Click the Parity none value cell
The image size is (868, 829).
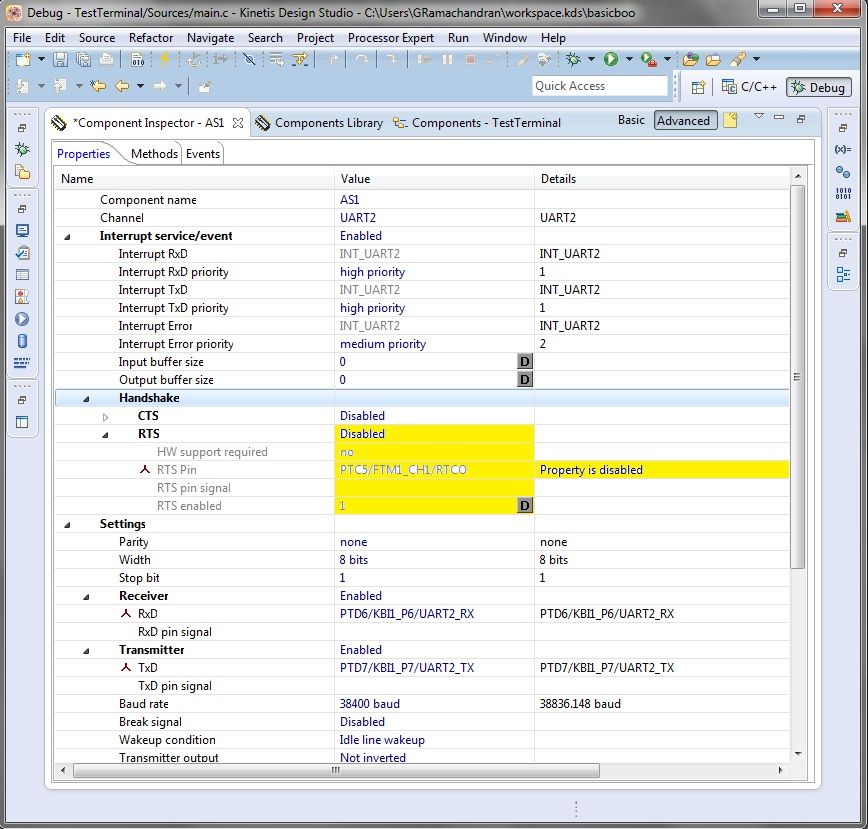pyautogui.click(x=434, y=542)
